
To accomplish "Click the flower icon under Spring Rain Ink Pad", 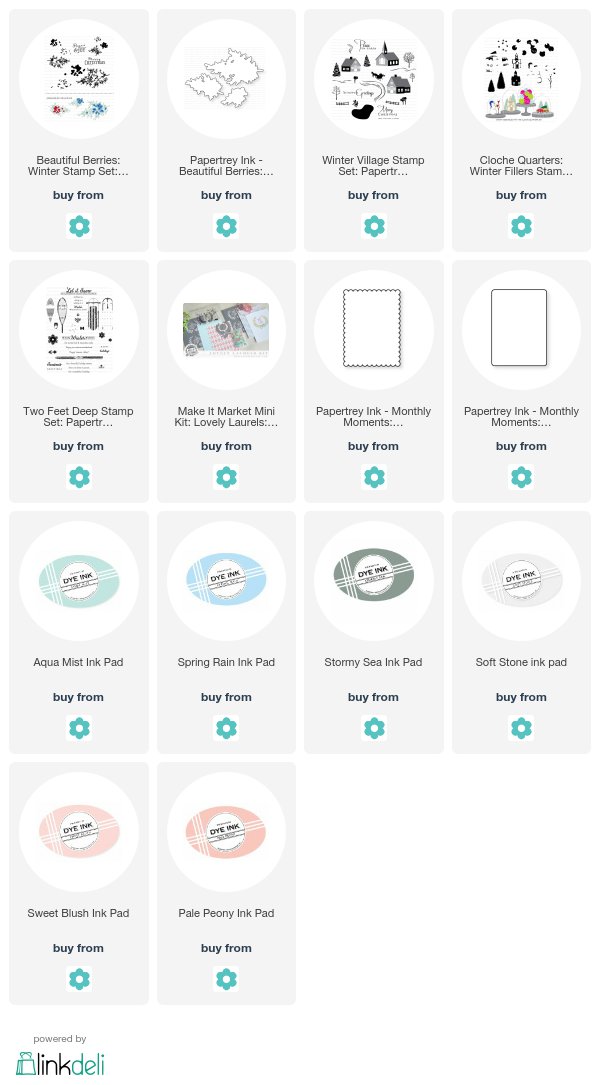I will 226,728.
